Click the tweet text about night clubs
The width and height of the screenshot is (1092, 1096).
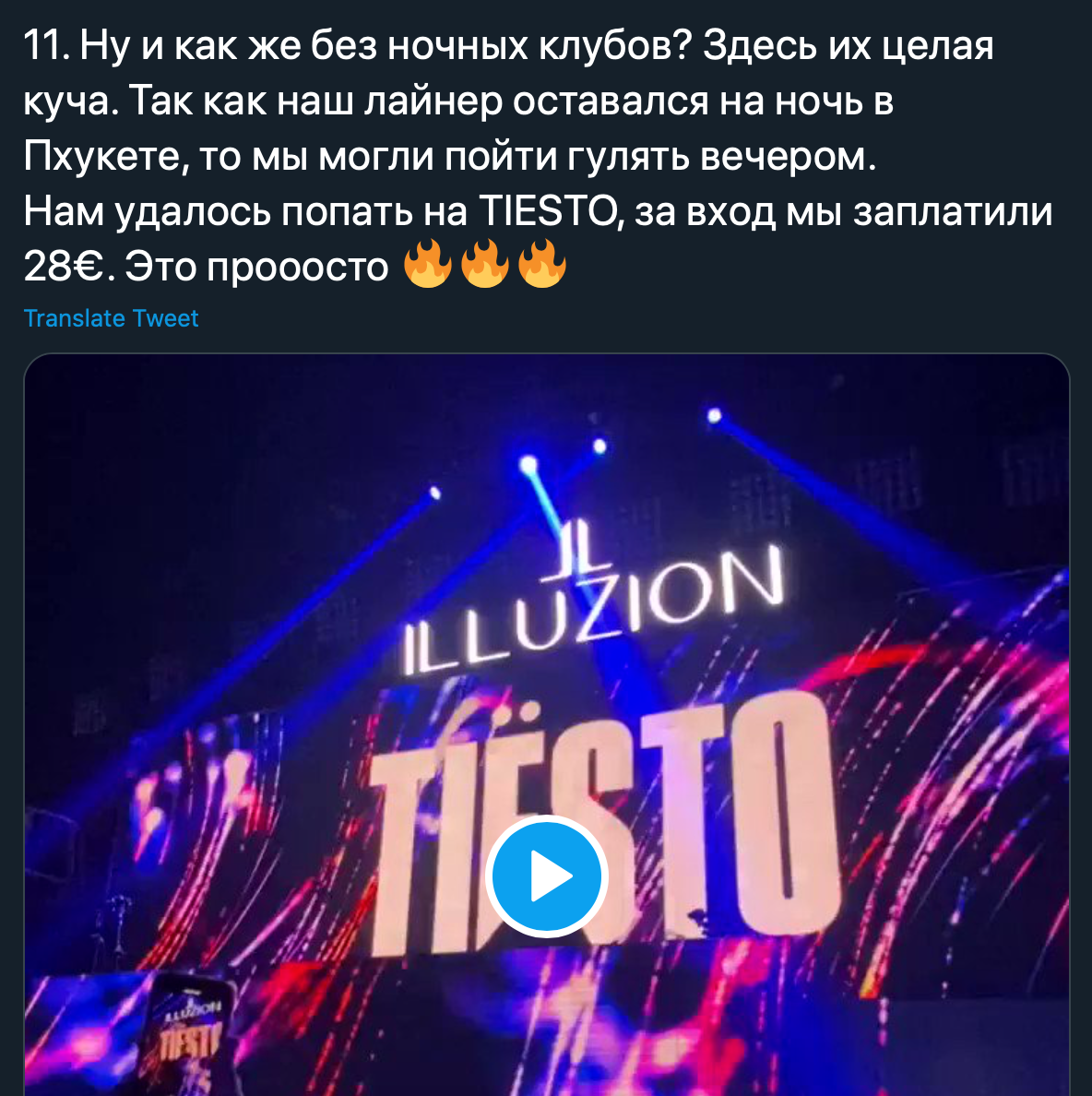pyautogui.click(x=538, y=156)
